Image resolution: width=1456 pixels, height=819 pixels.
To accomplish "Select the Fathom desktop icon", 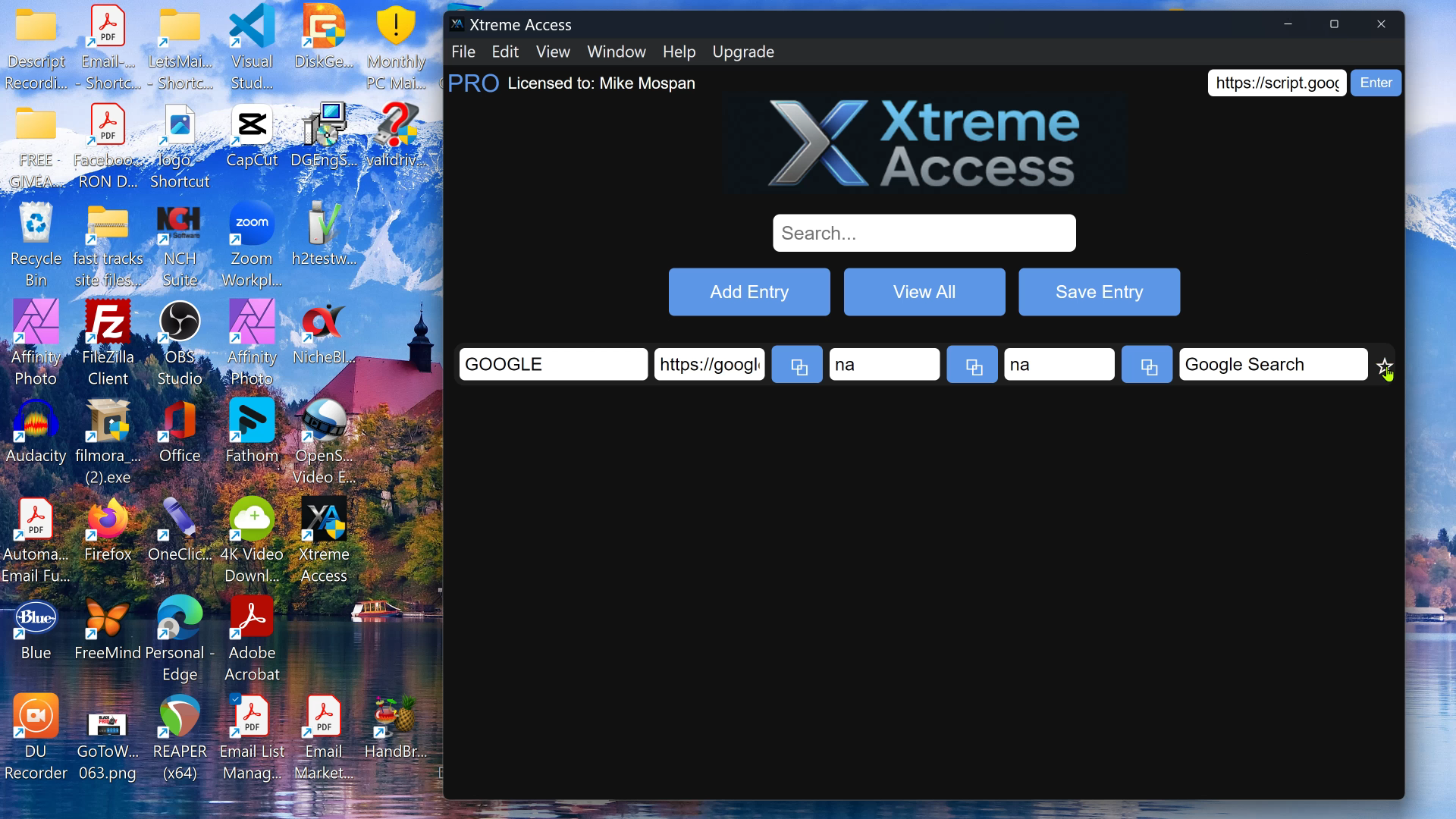I will click(x=252, y=431).
